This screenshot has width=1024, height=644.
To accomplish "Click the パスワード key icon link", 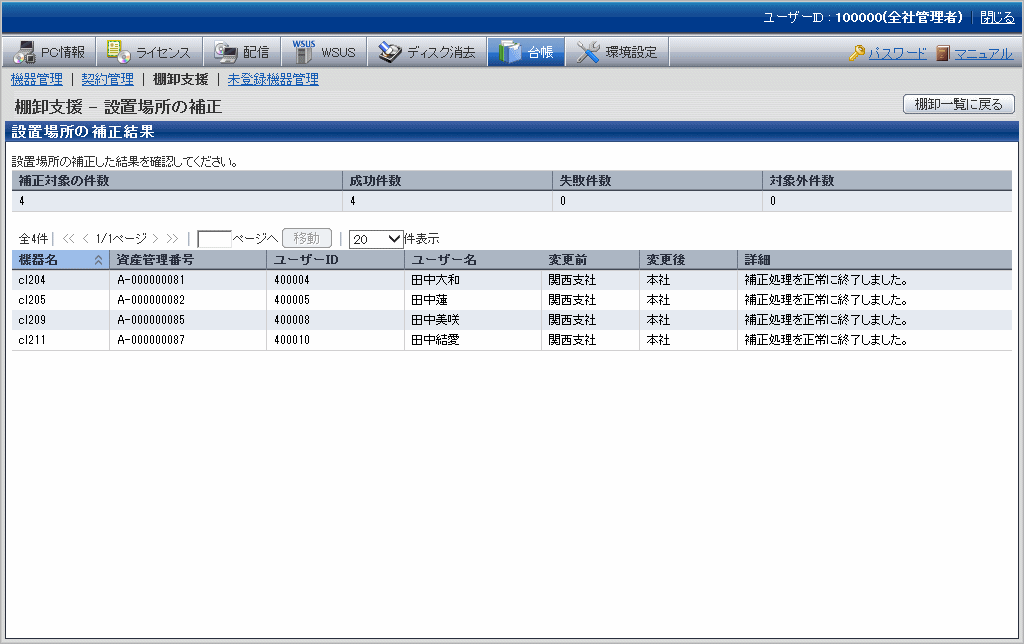I will 857,53.
